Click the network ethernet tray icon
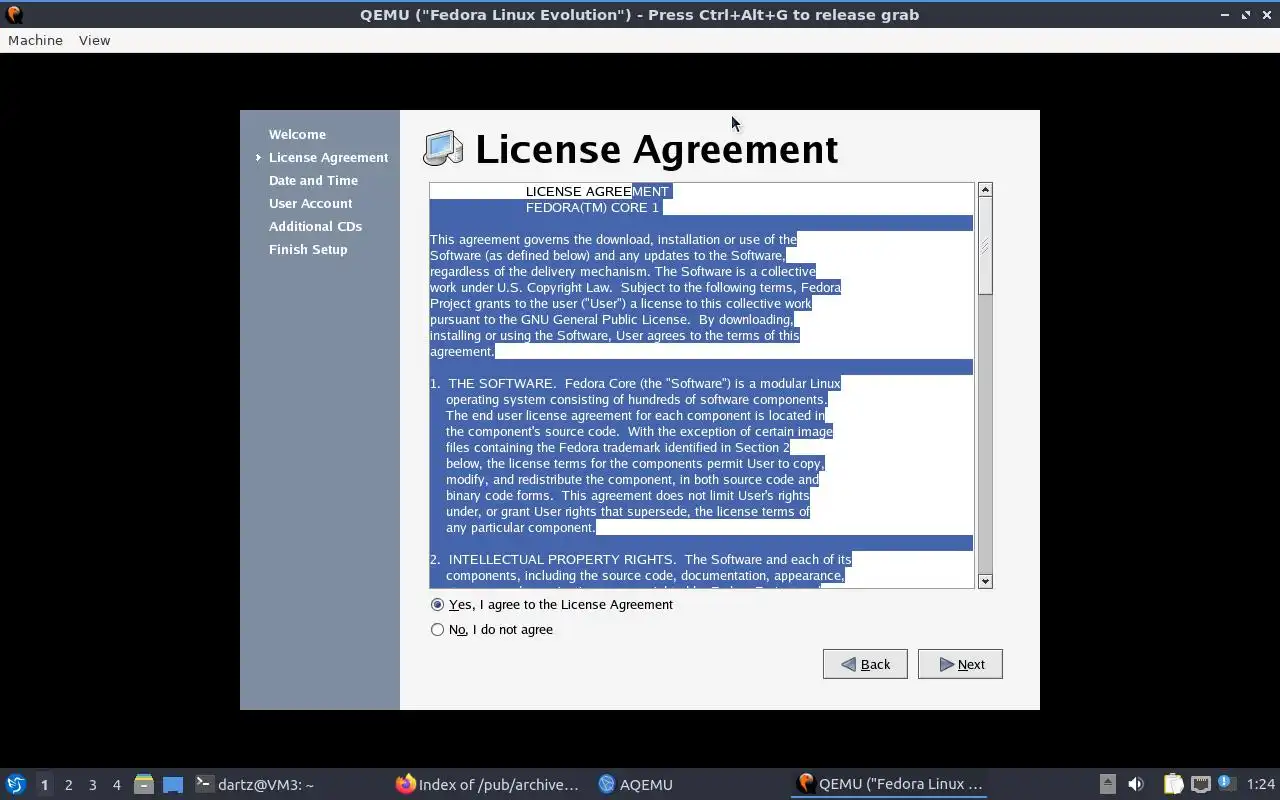Viewport: 1280px width, 800px height. click(x=1200, y=784)
